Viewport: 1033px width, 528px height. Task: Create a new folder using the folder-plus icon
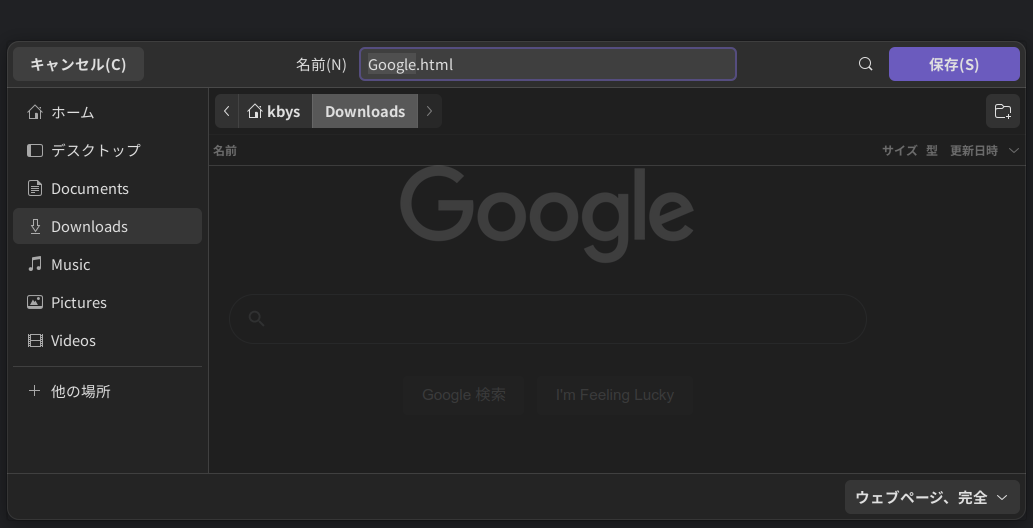[1003, 111]
